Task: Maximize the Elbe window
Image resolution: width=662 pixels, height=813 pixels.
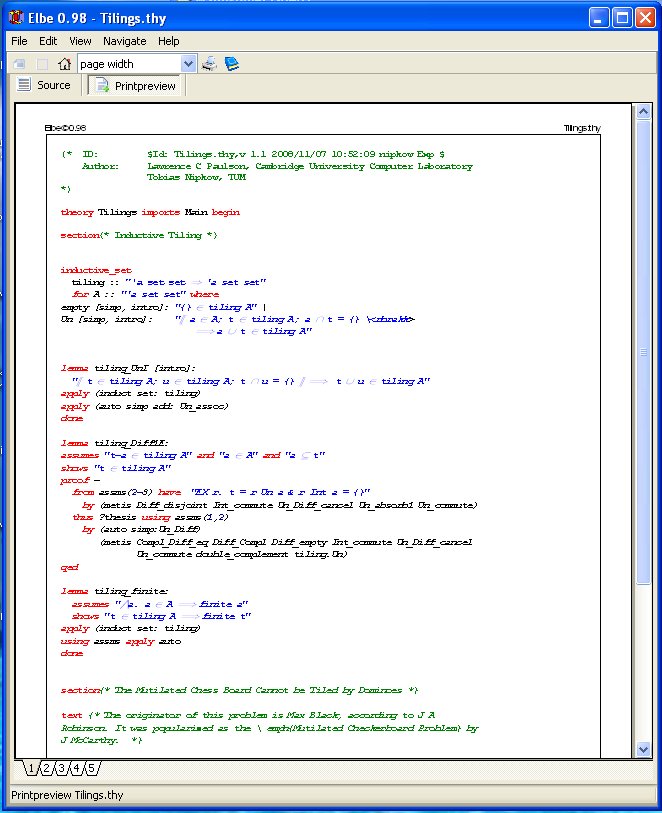Action: 621,17
